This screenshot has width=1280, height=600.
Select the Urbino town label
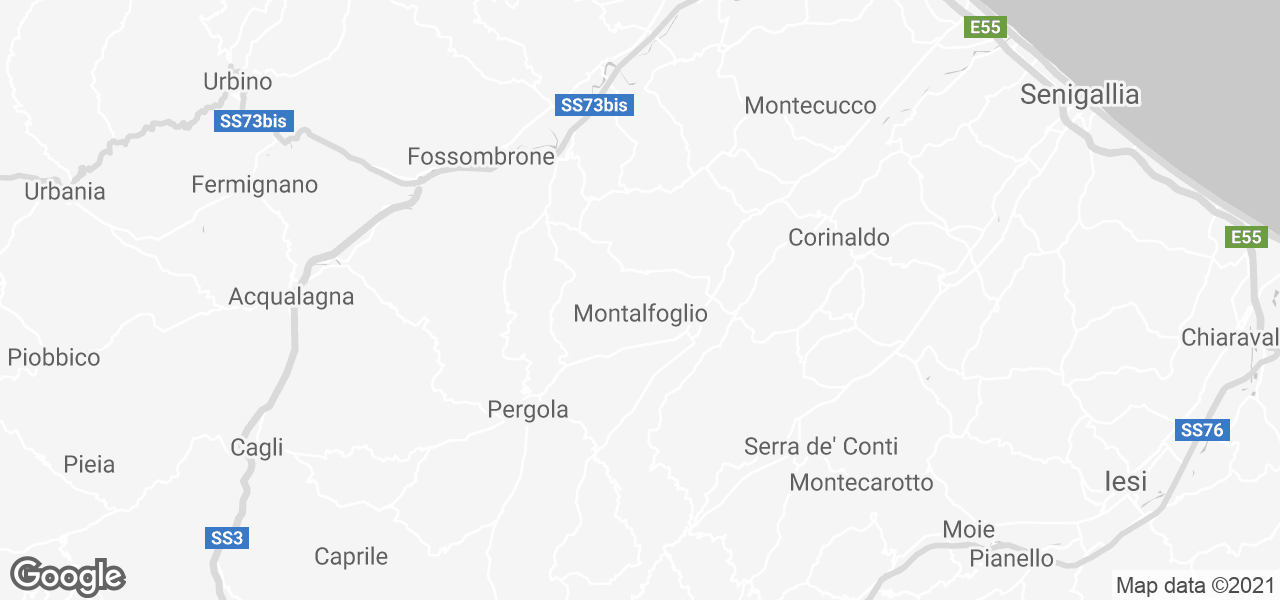tap(237, 81)
